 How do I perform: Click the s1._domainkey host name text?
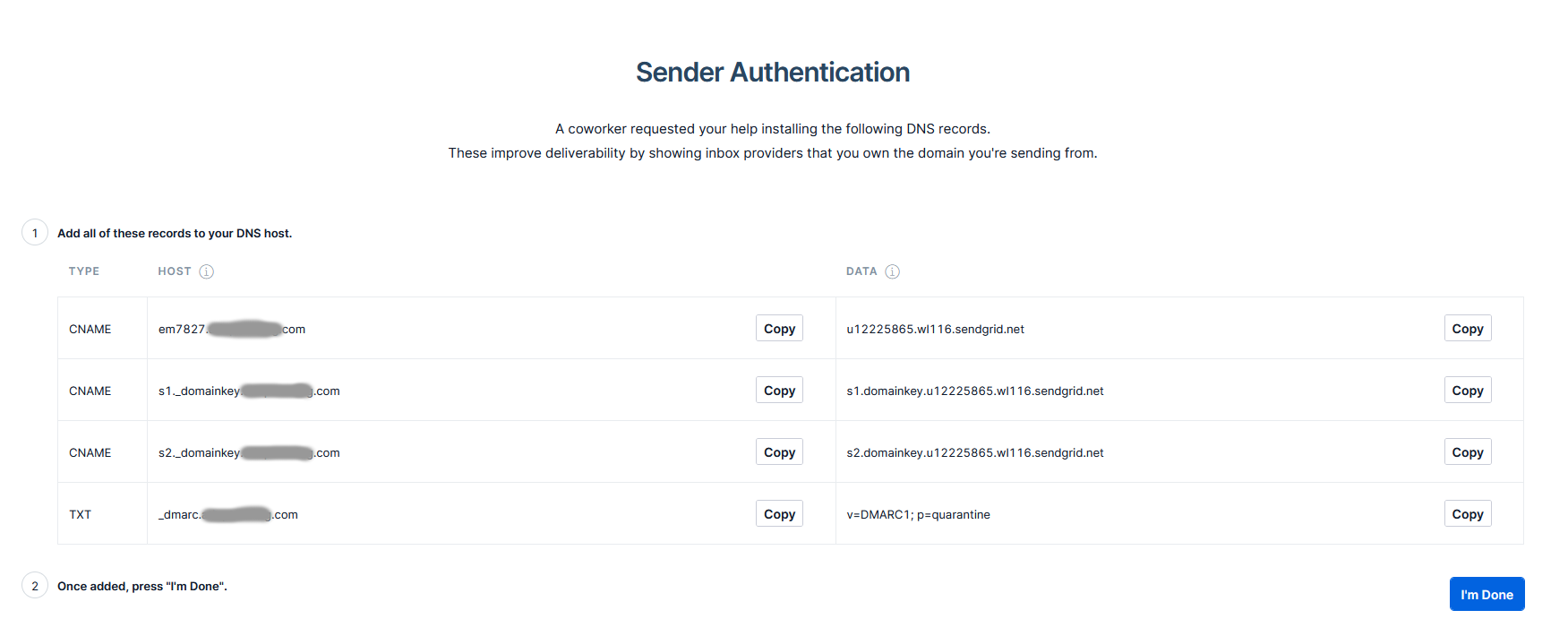pyautogui.click(x=248, y=391)
